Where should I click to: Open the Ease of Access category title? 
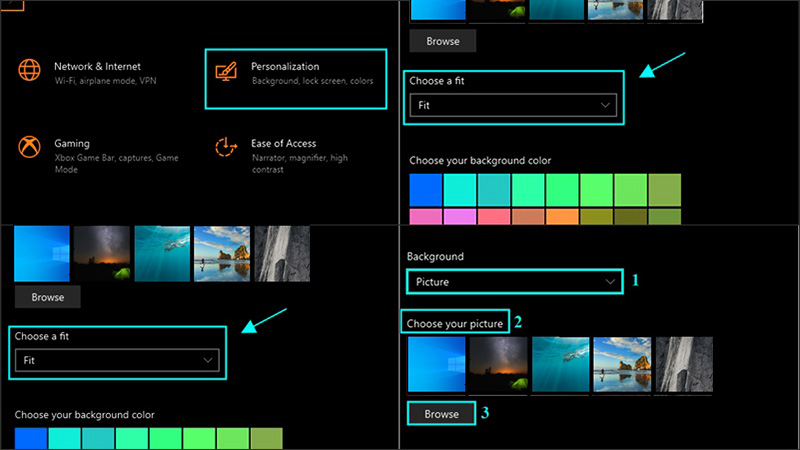coord(283,143)
